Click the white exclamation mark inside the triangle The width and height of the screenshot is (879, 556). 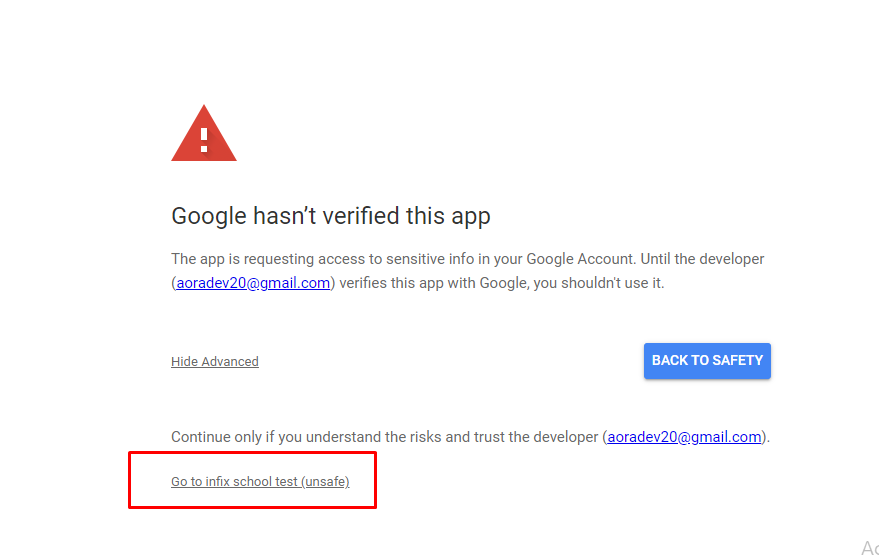click(x=204, y=140)
